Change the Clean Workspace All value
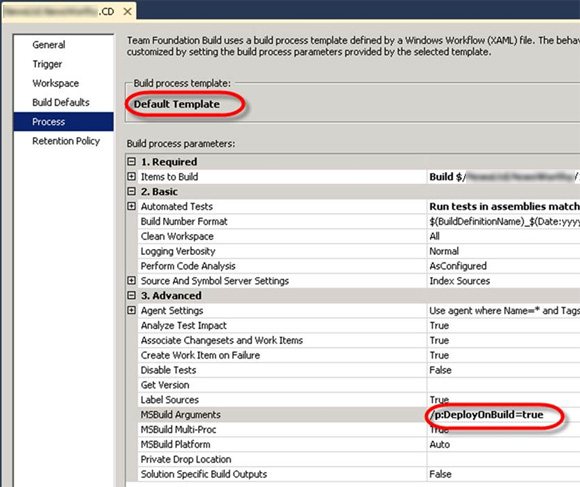This screenshot has width=580, height=487. [x=504, y=236]
